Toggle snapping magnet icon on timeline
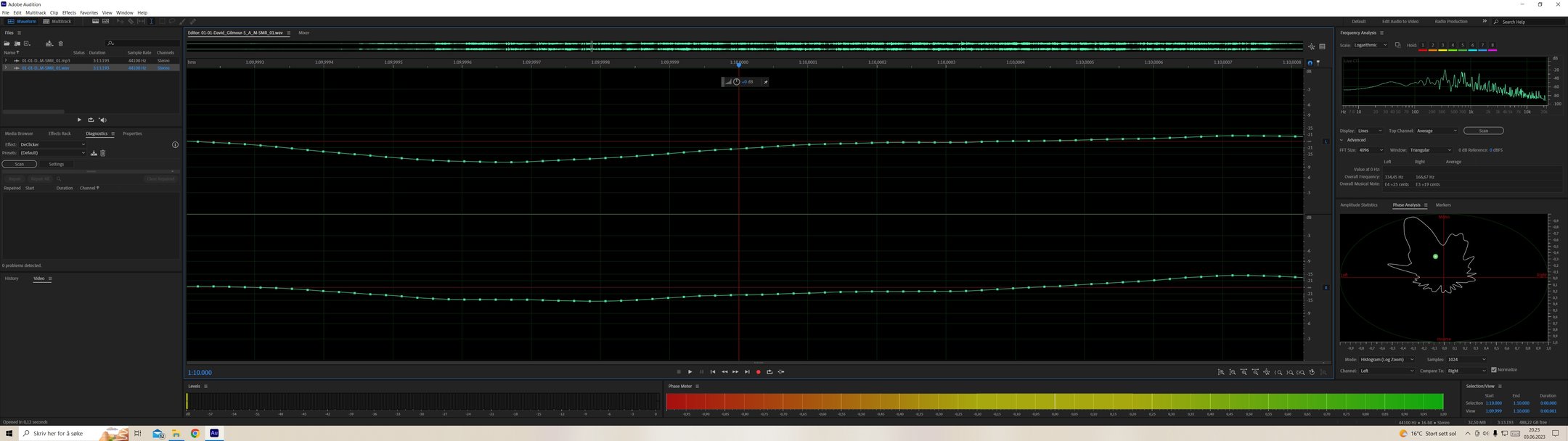Image resolution: width=1568 pixels, height=441 pixels. [1310, 63]
